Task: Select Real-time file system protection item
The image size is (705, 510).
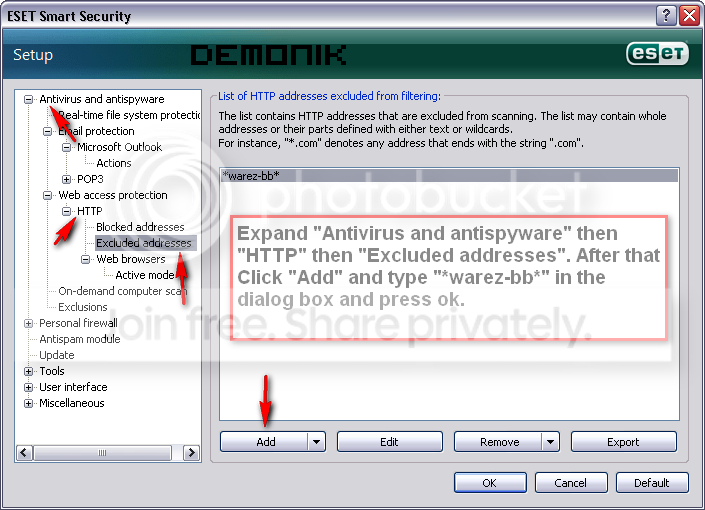Action: click(129, 115)
